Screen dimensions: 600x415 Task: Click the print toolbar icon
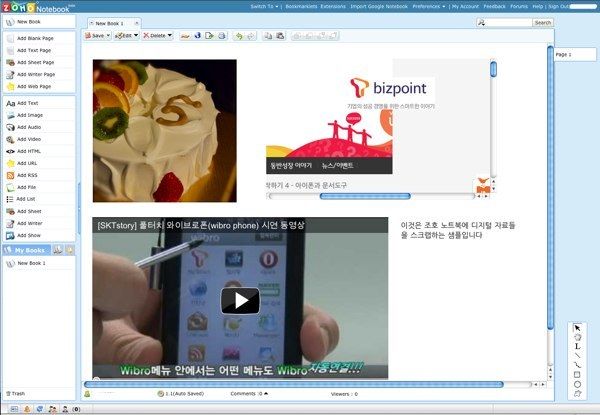pos(222,36)
